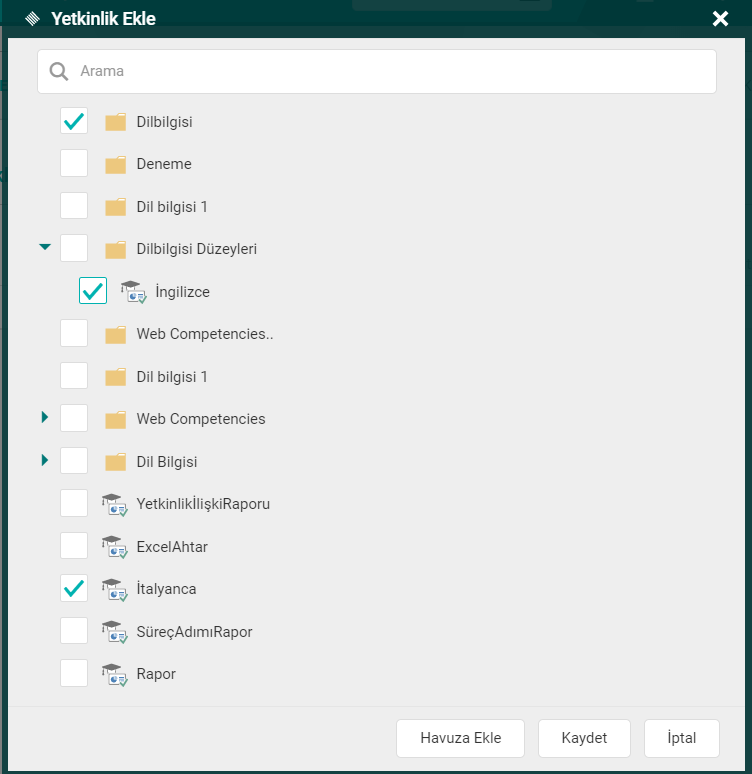
Task: Click the Deneme folder icon
Action: pyautogui.click(x=116, y=164)
